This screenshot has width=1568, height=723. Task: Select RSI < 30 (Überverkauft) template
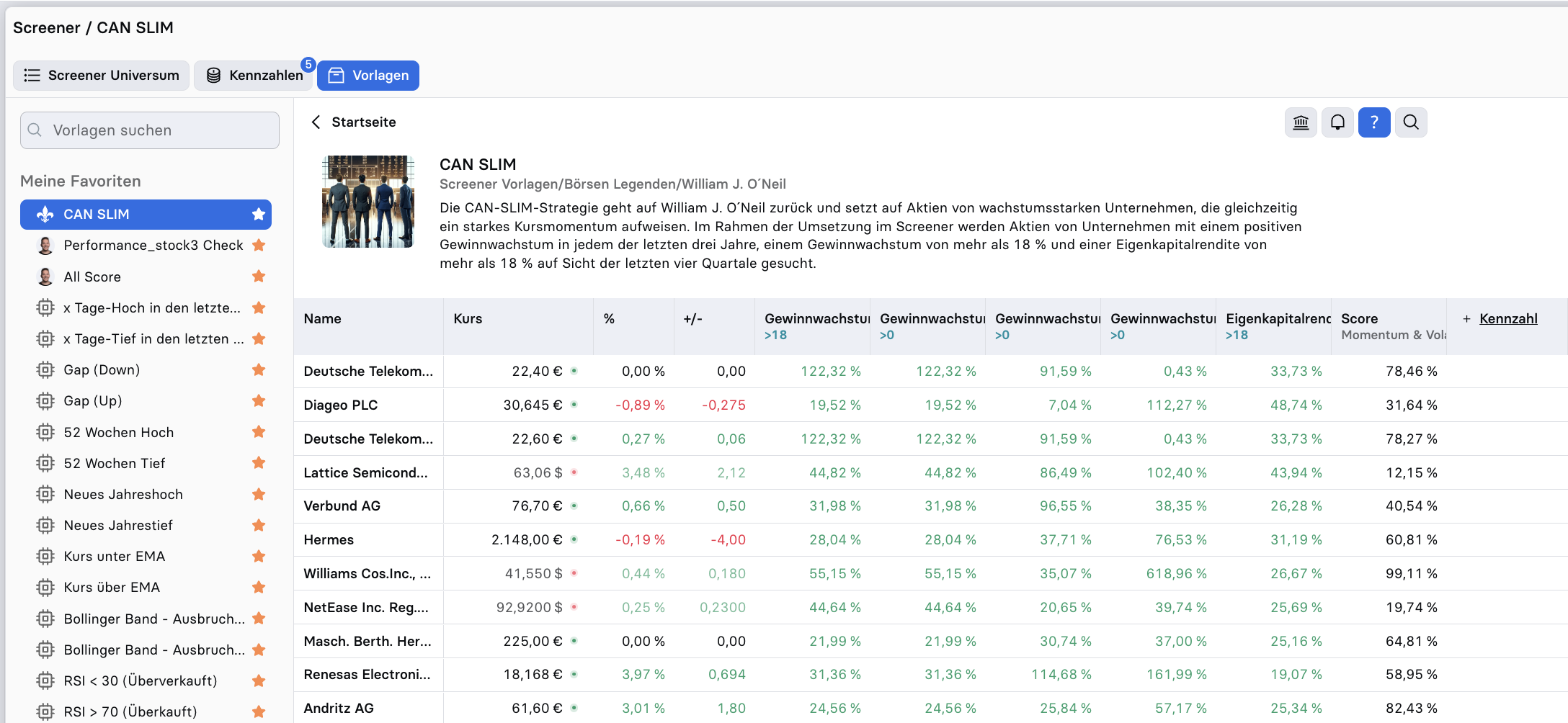point(146,681)
